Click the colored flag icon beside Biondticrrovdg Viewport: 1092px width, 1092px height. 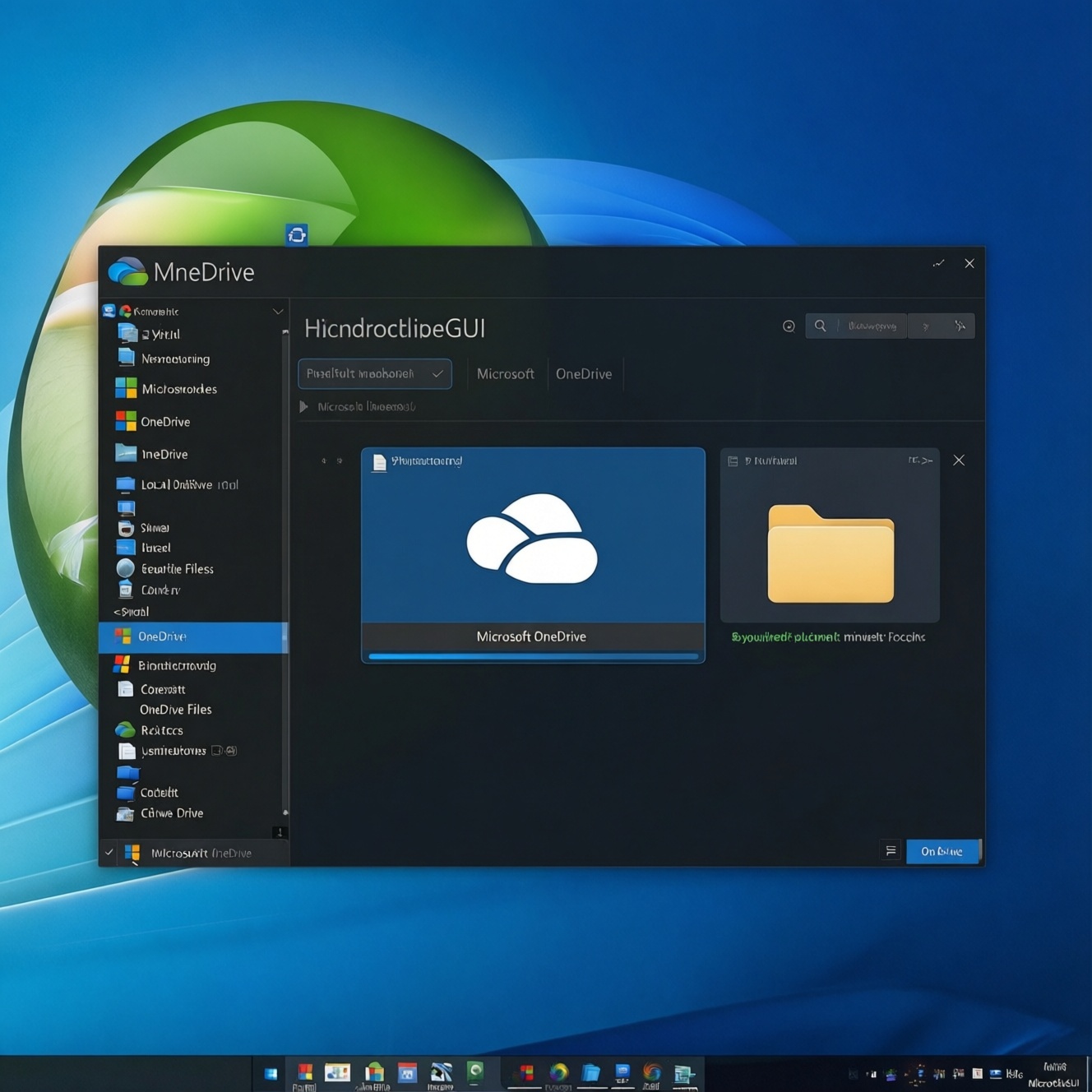click(123, 664)
